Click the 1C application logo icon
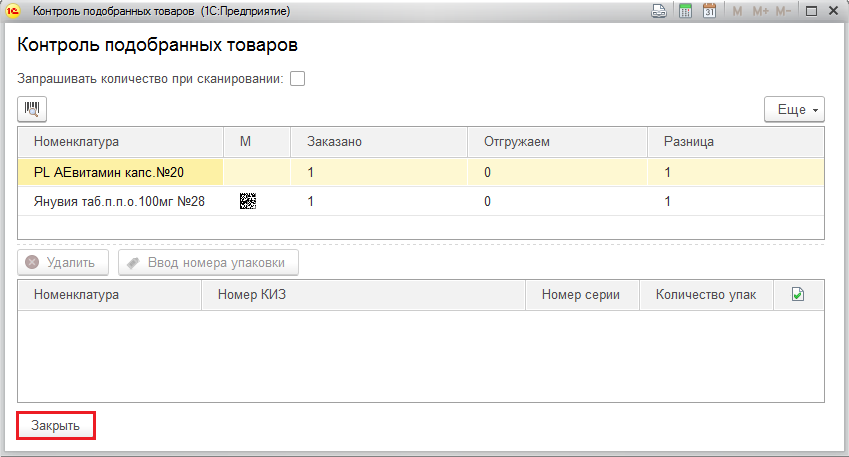The height and width of the screenshot is (457, 849). pos(14,12)
